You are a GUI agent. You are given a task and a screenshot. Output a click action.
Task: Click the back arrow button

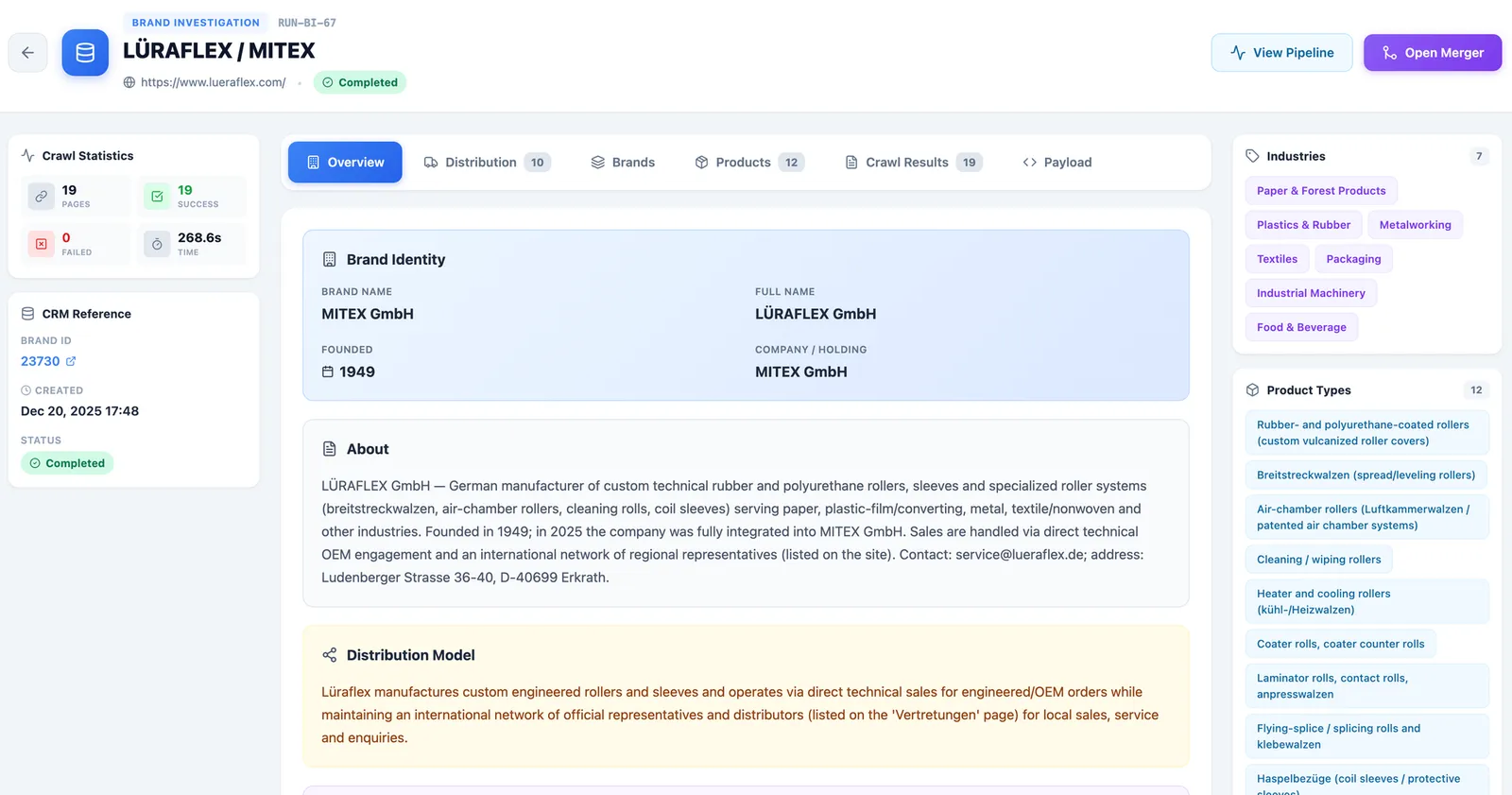click(27, 53)
